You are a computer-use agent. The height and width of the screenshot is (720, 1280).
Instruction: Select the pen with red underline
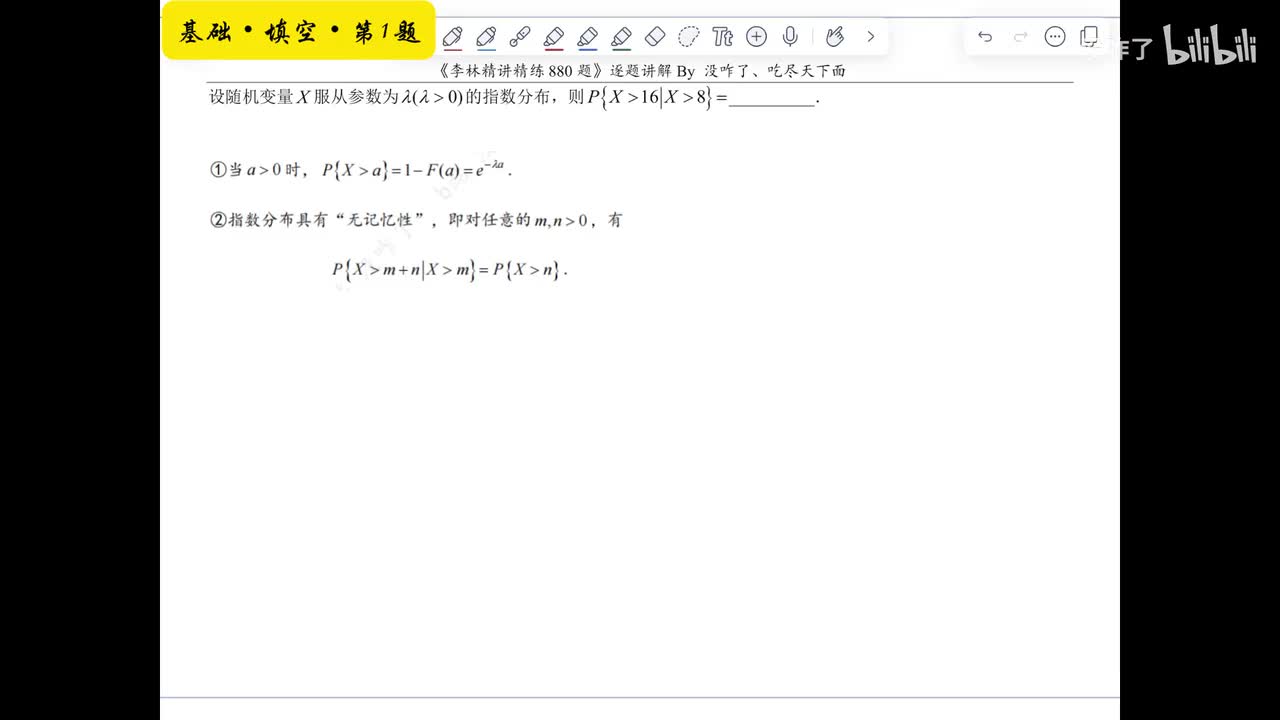pos(452,38)
